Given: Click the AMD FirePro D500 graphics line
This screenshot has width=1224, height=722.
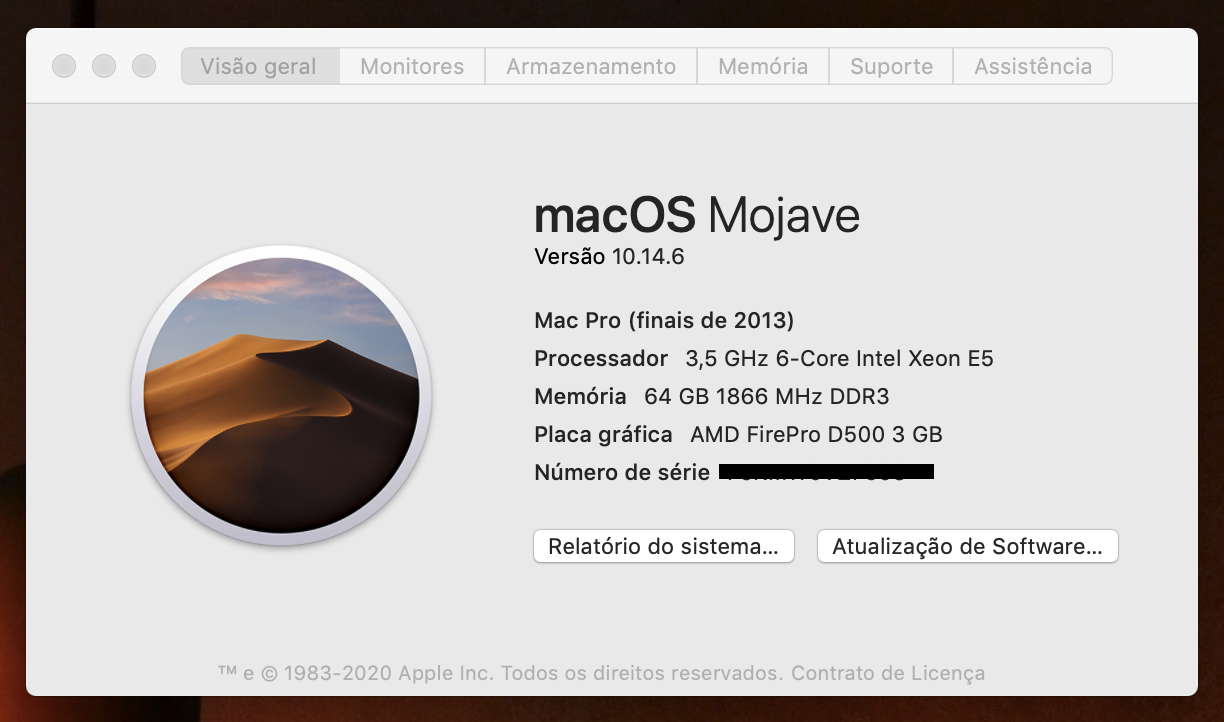Looking at the screenshot, I should [x=815, y=435].
